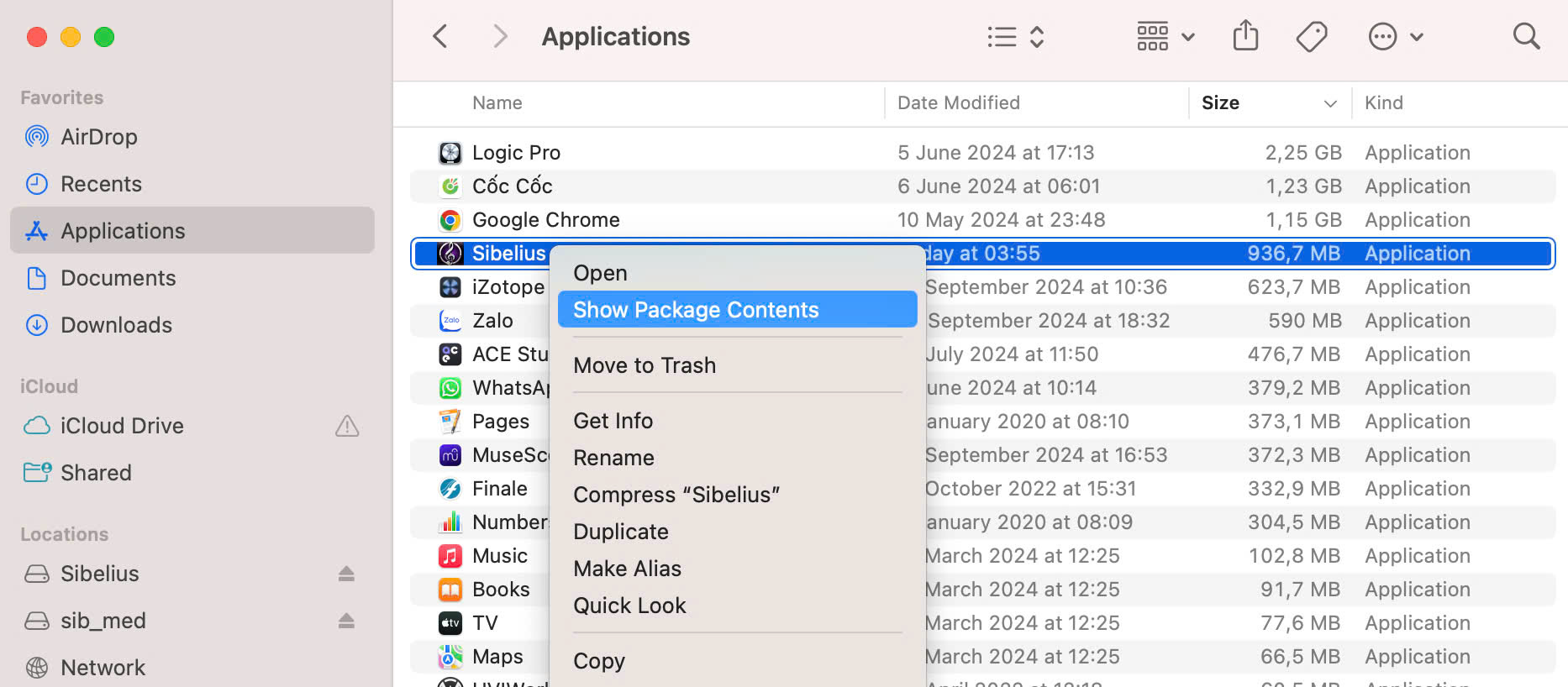Sort by Date Modified column header
1568x687 pixels.
tap(959, 103)
